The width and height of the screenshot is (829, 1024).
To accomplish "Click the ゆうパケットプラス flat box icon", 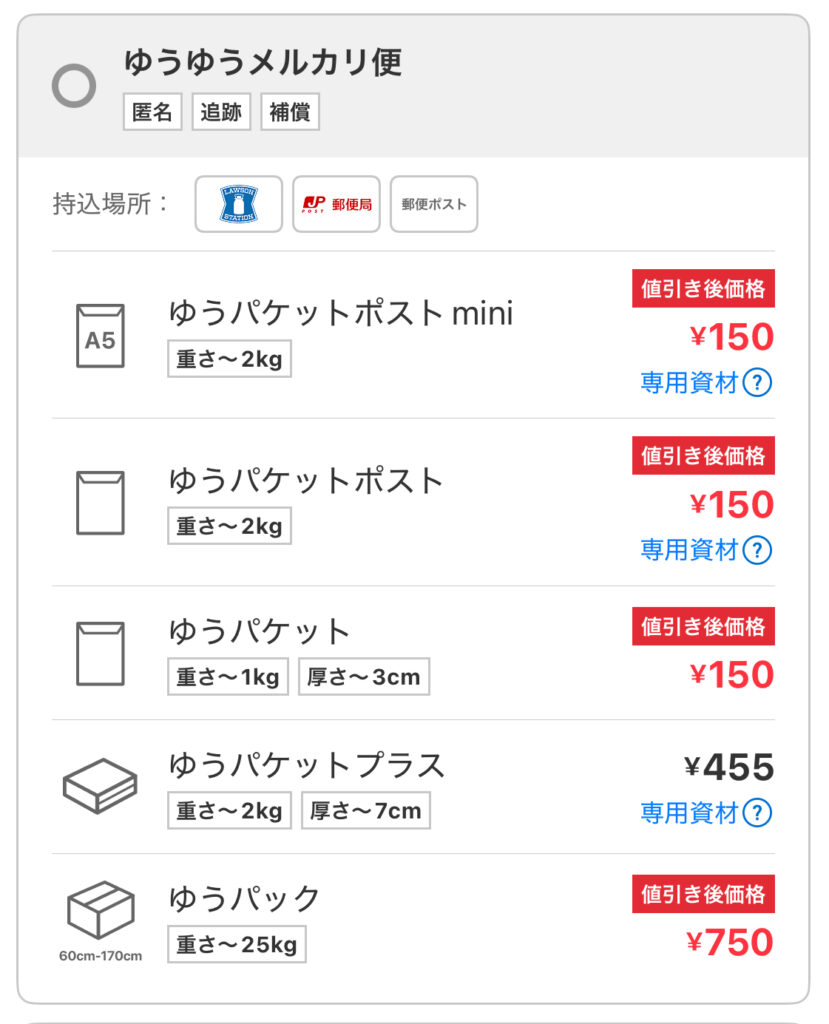I will [100, 785].
